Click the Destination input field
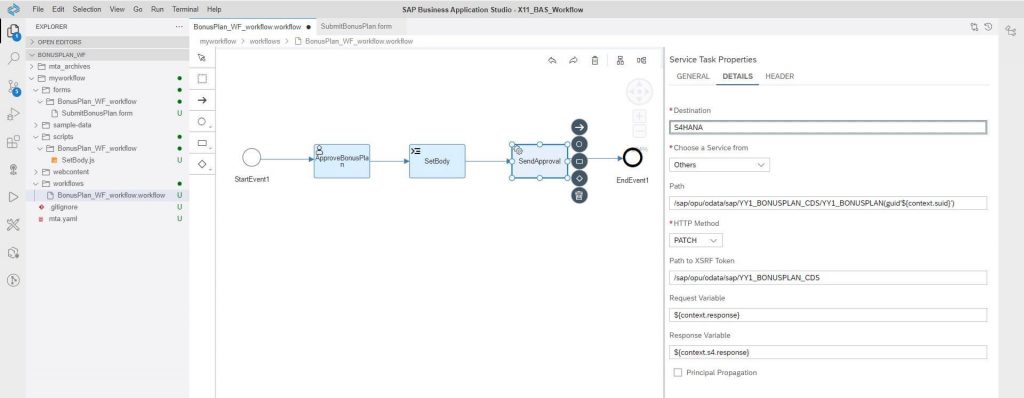 pos(828,128)
